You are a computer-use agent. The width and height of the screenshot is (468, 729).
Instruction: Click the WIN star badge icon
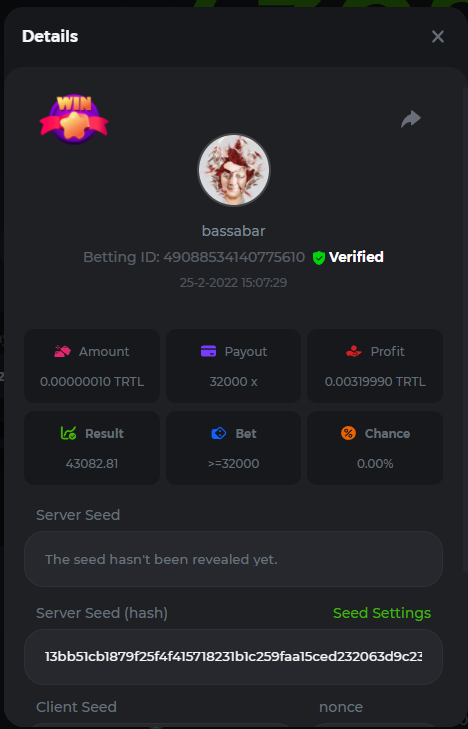point(74,119)
